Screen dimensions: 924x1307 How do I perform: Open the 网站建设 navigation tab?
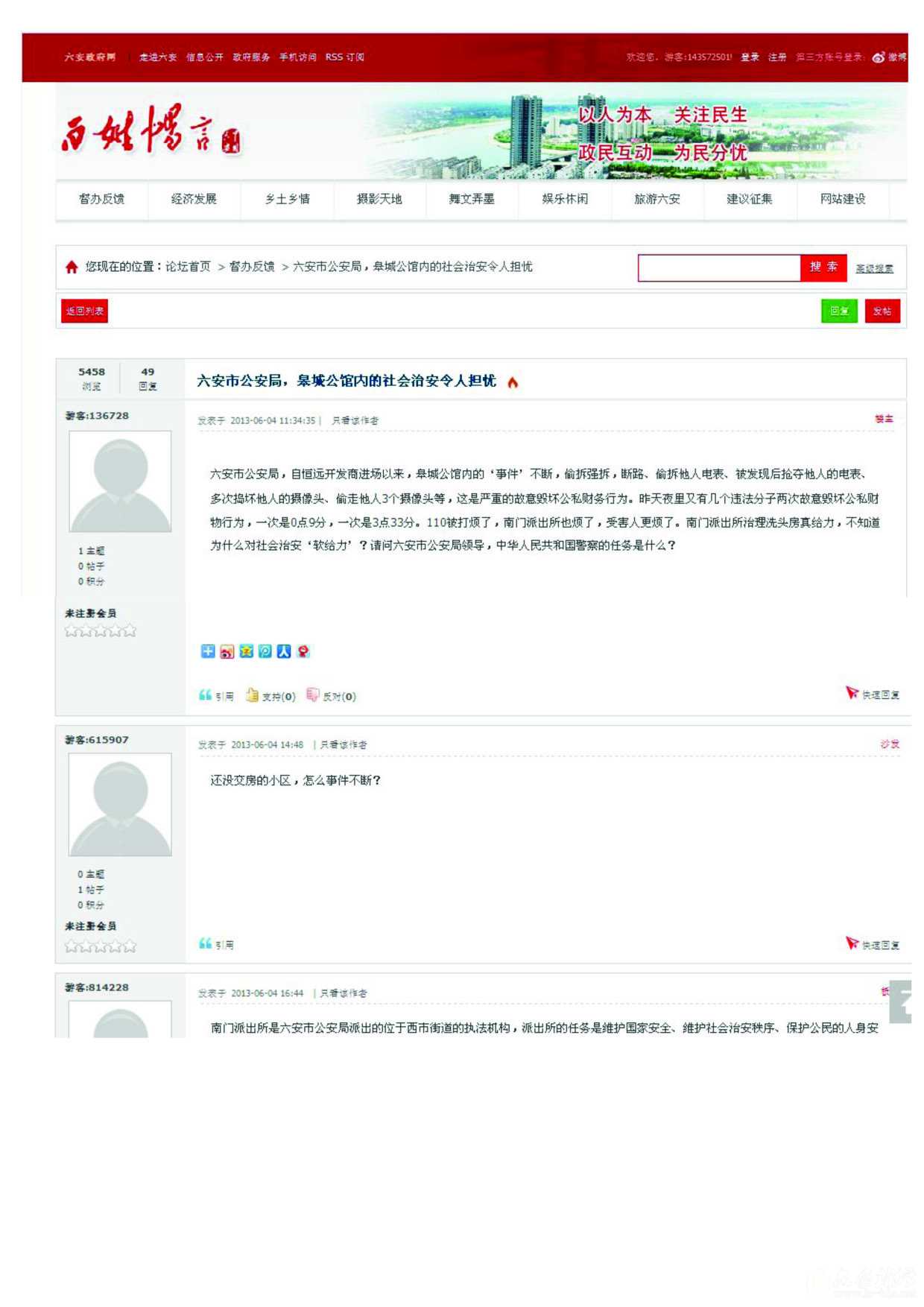843,199
